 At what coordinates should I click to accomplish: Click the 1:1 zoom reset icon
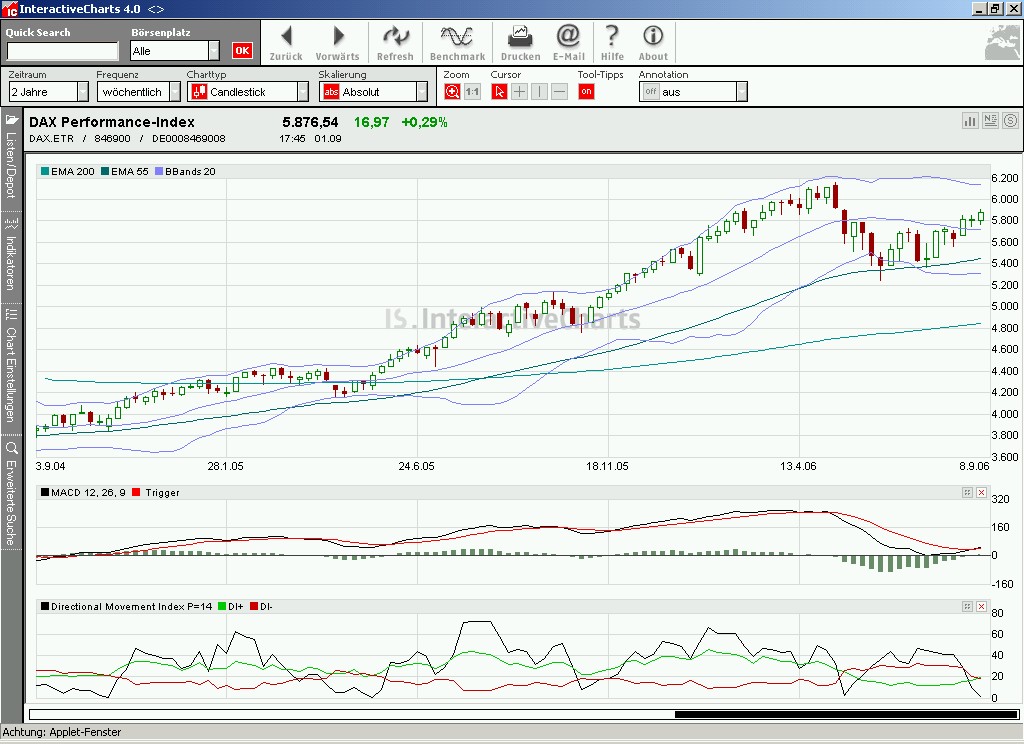point(471,91)
